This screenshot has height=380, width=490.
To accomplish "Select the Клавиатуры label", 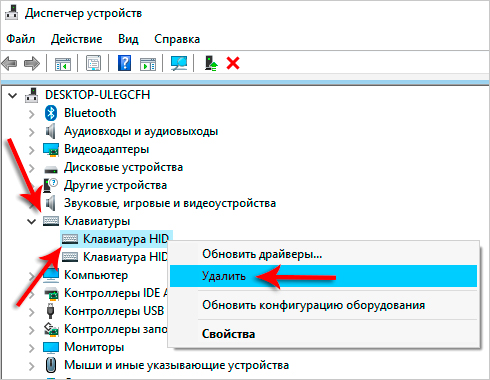I will [97, 221].
